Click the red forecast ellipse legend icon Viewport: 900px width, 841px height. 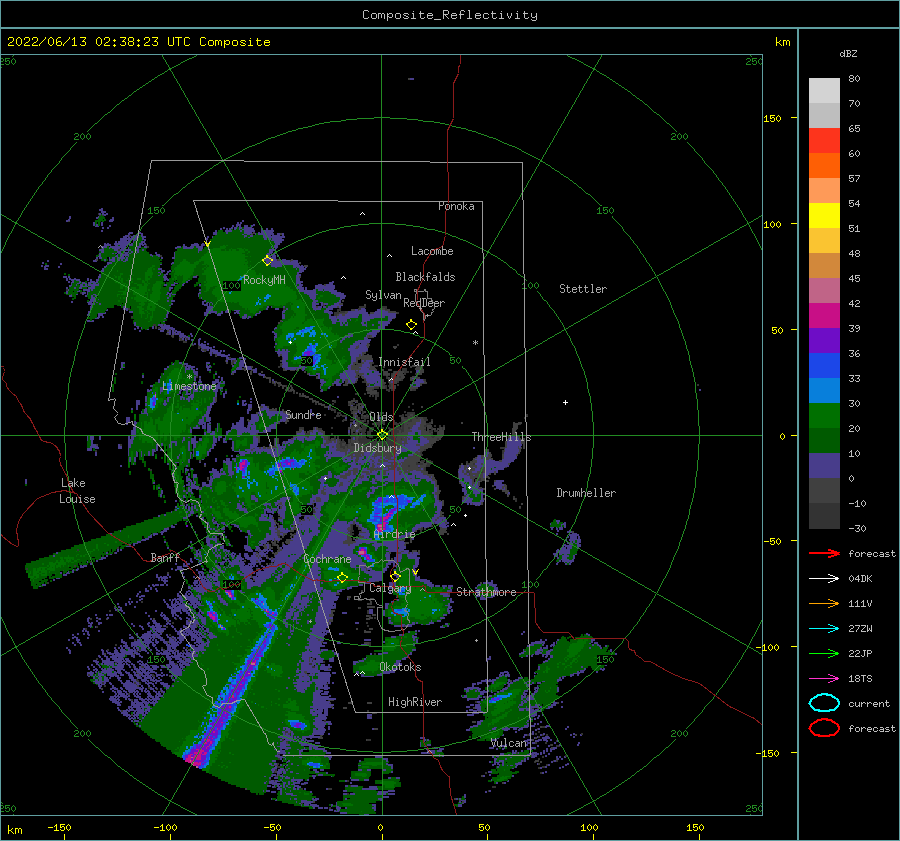[x=824, y=728]
